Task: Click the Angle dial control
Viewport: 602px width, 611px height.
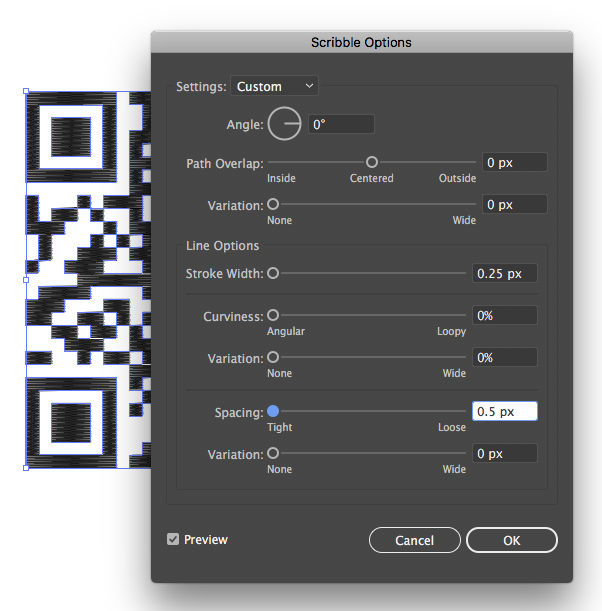Action: 284,124
